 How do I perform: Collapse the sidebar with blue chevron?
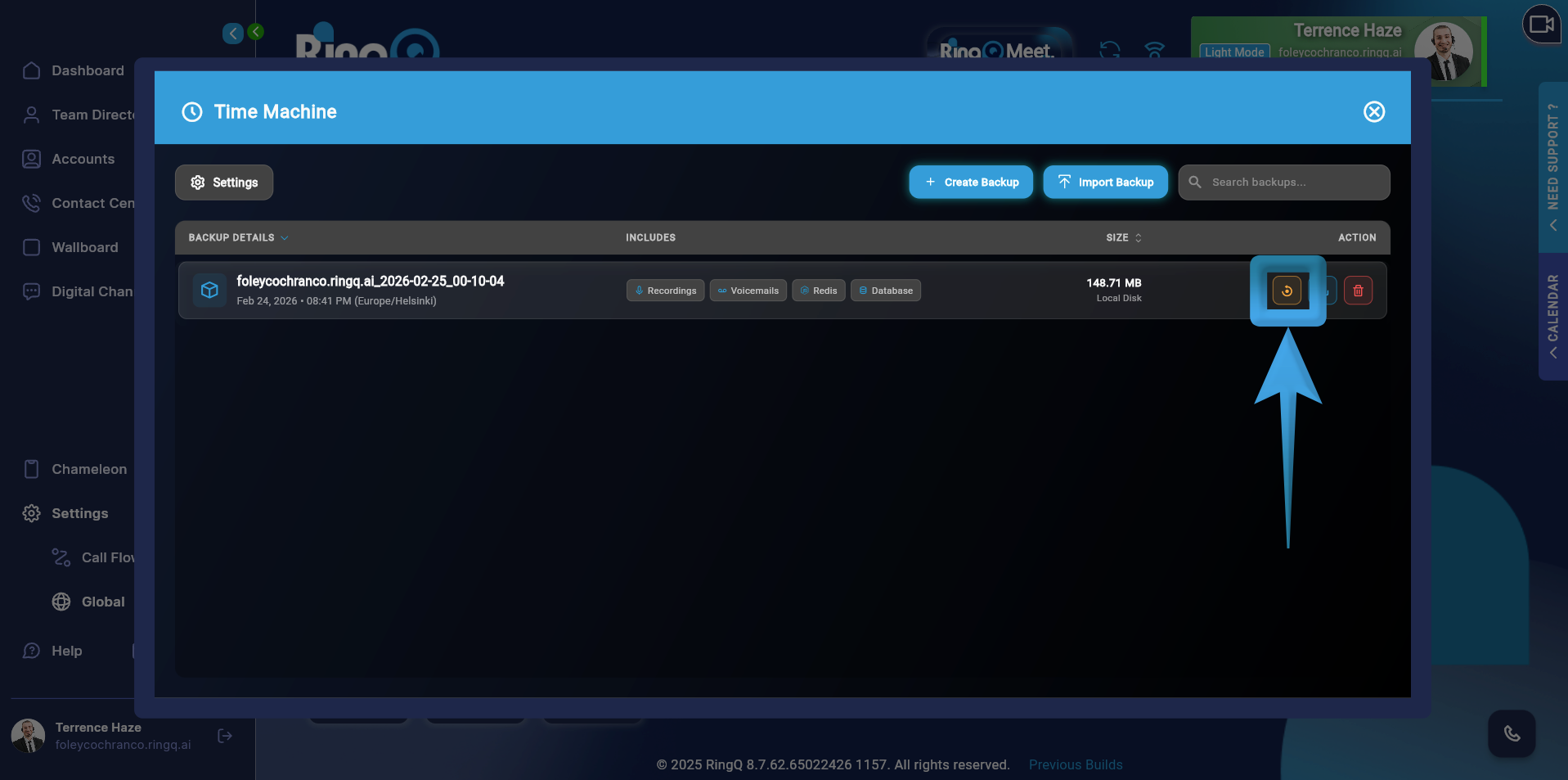233,33
